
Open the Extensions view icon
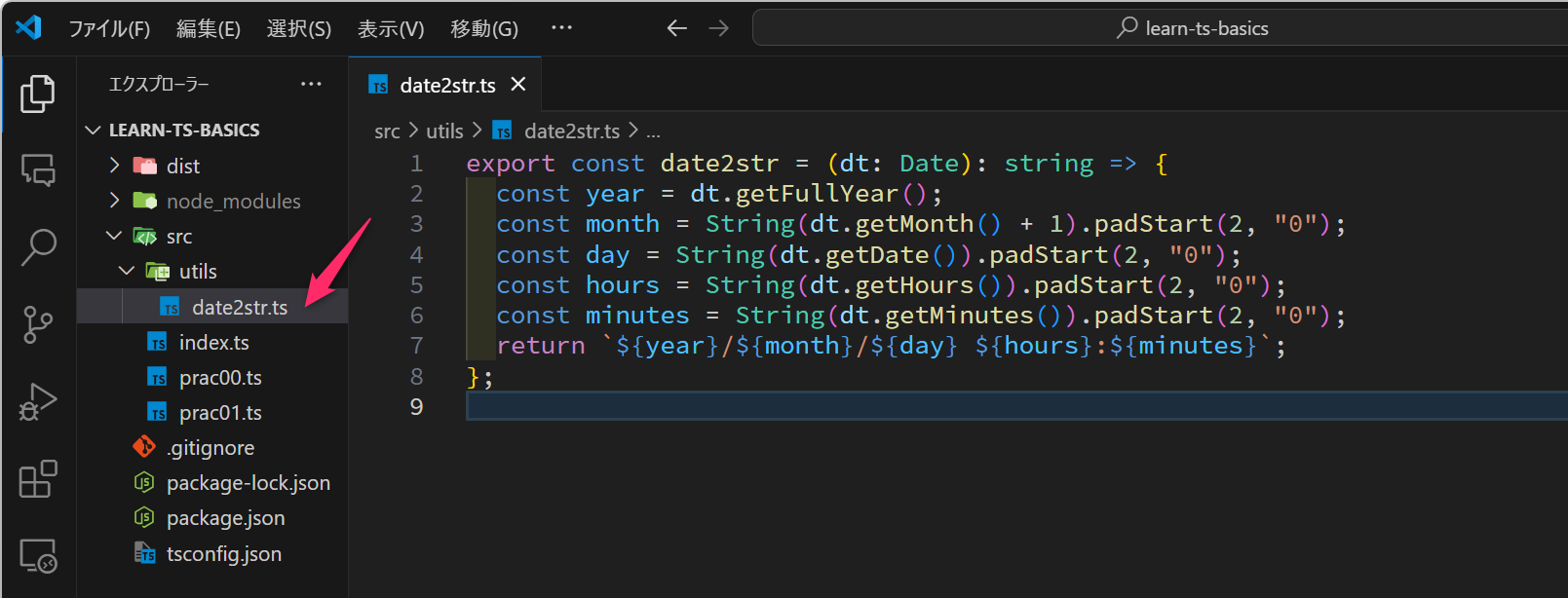pyautogui.click(x=38, y=479)
